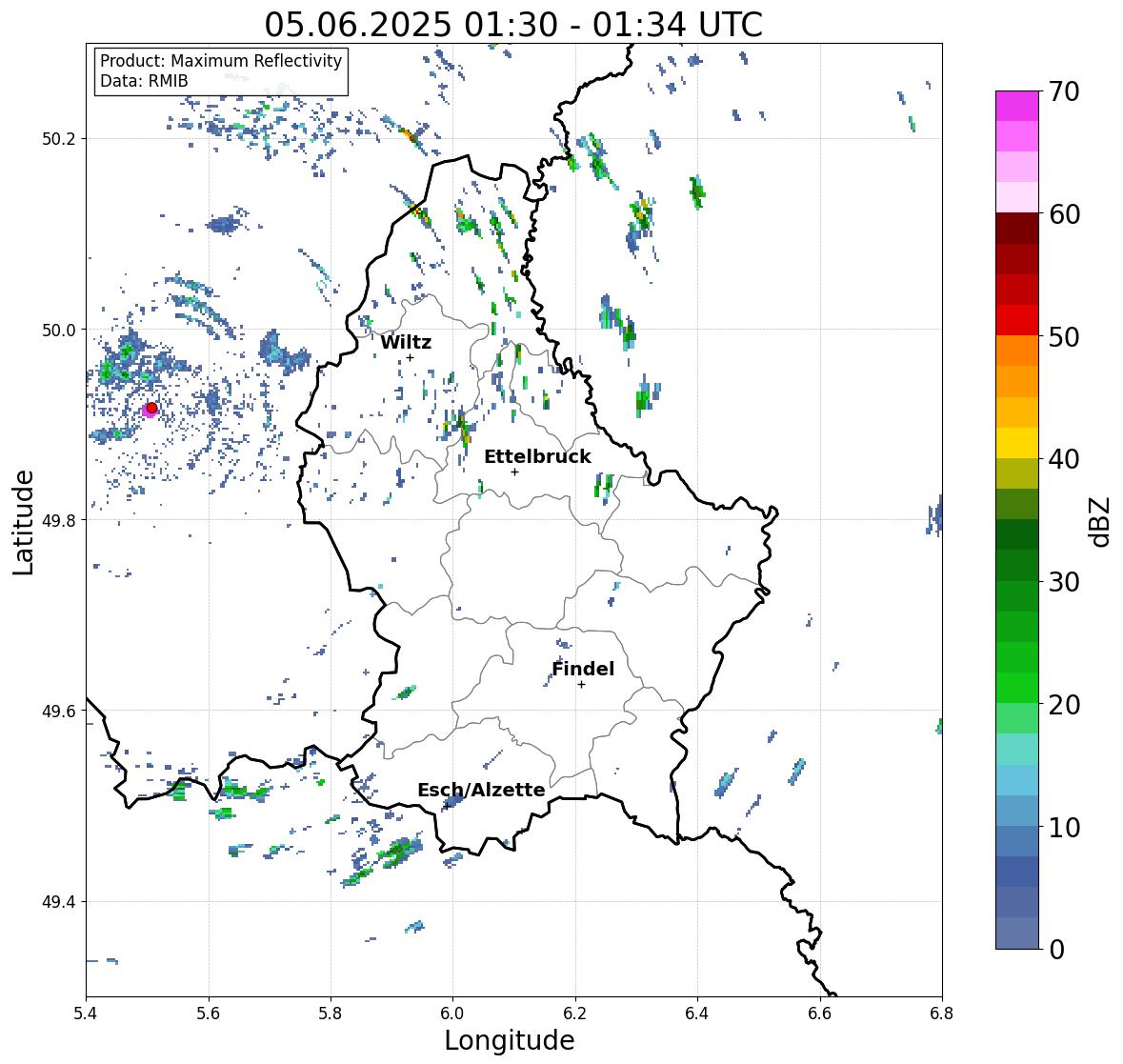
Task: Click the 6.8 longitude tick label
Action: (x=942, y=1014)
